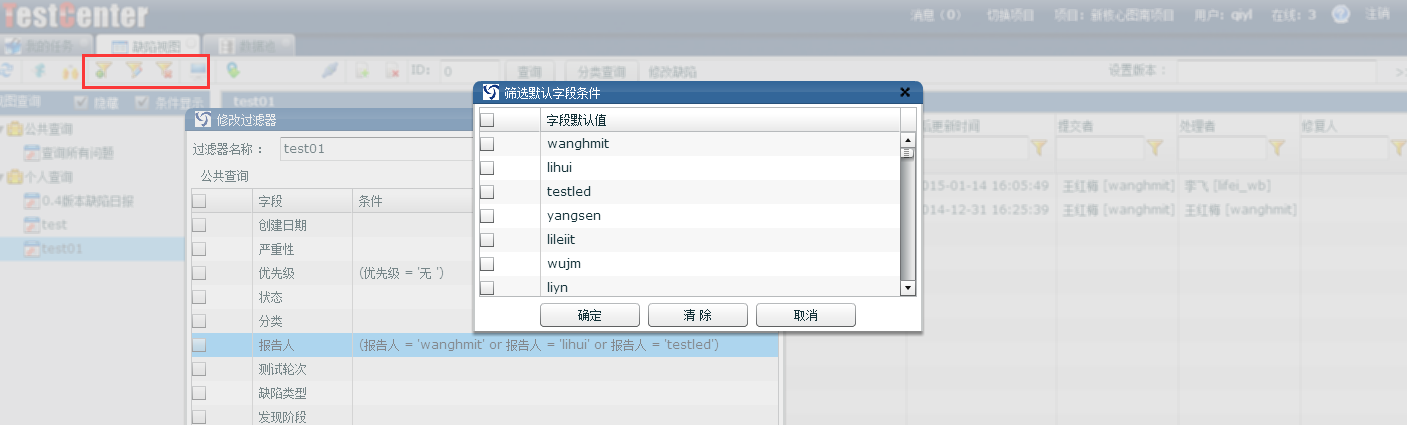Click the delete filter funnel icon
This screenshot has height=425, width=1407.
(165, 70)
